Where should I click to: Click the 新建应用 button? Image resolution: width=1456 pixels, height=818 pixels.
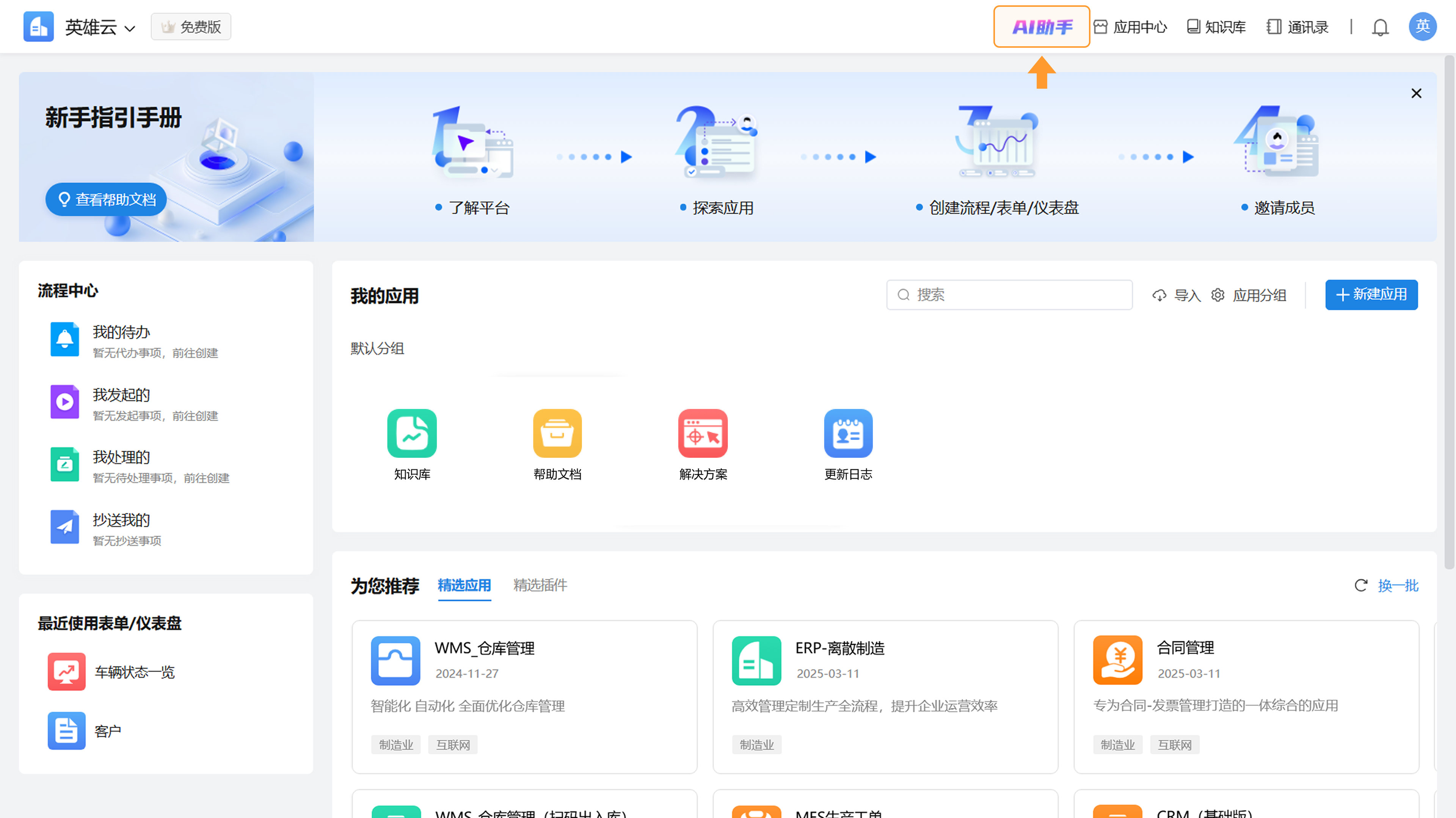1372,295
